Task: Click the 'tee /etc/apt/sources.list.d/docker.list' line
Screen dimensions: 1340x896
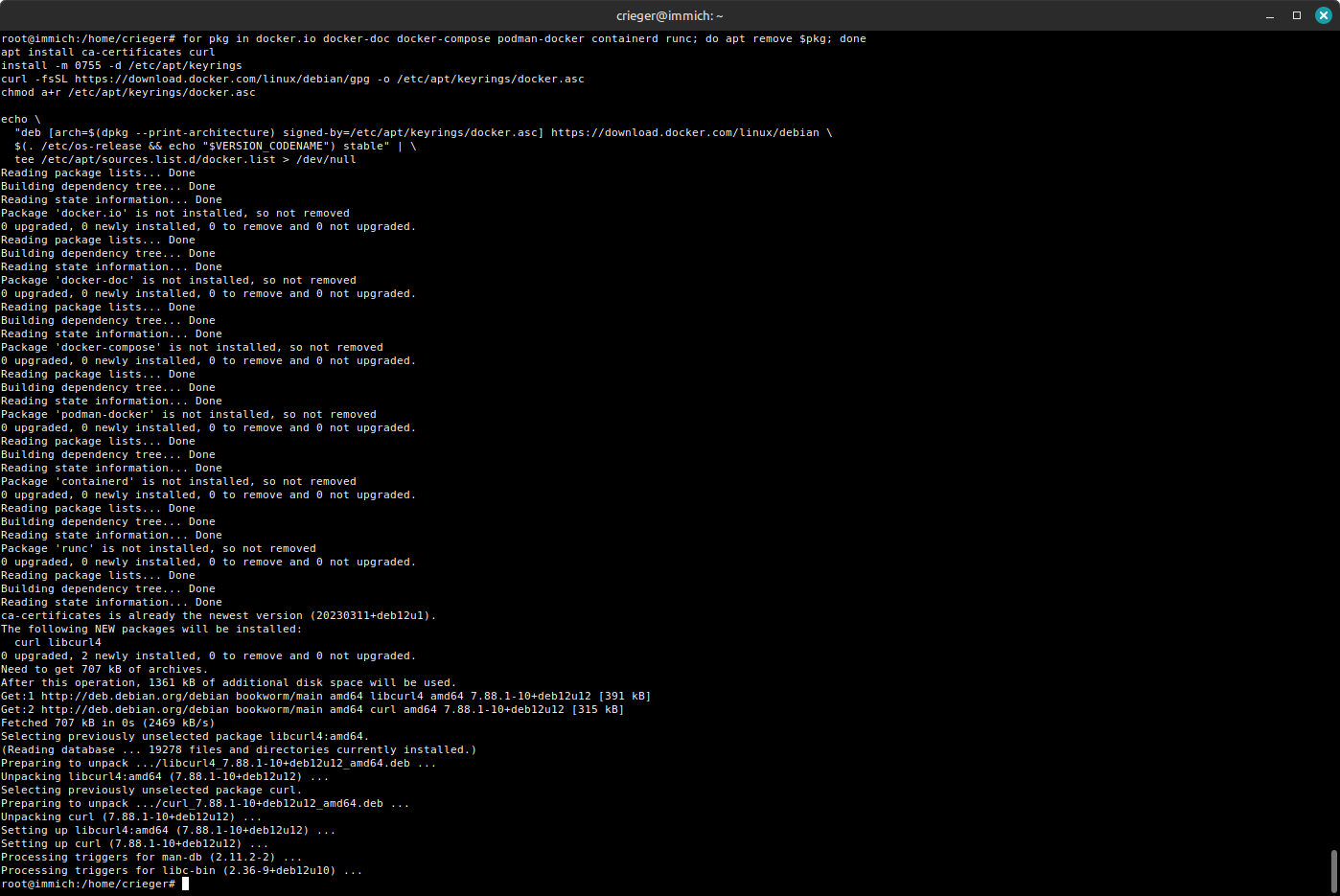Action: pyautogui.click(x=185, y=159)
